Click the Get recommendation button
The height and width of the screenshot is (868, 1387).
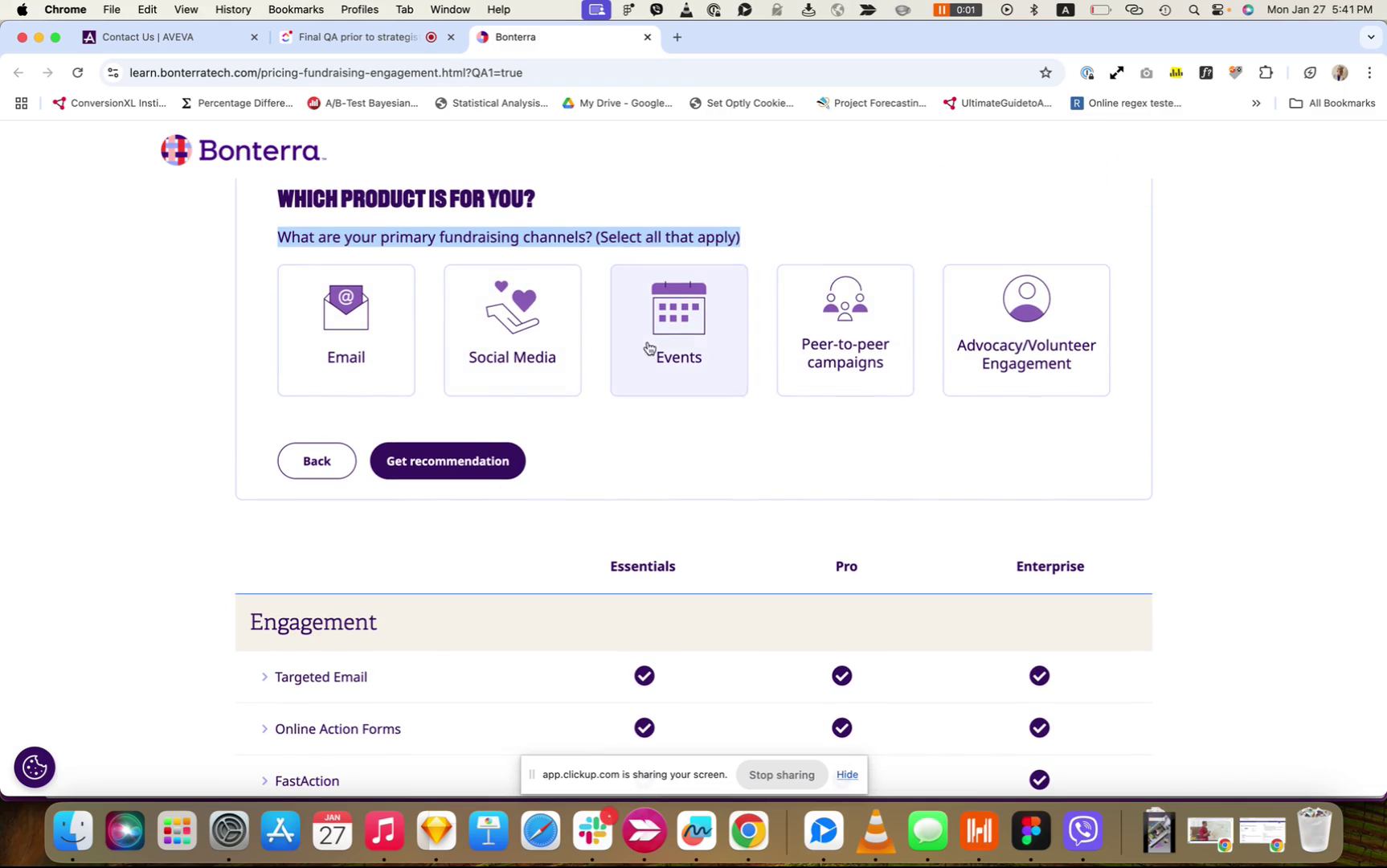448,461
